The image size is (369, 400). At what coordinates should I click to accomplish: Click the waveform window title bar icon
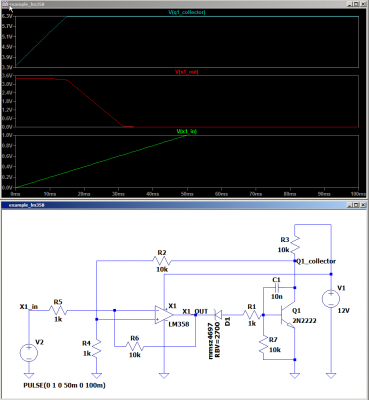(x=5, y=4)
